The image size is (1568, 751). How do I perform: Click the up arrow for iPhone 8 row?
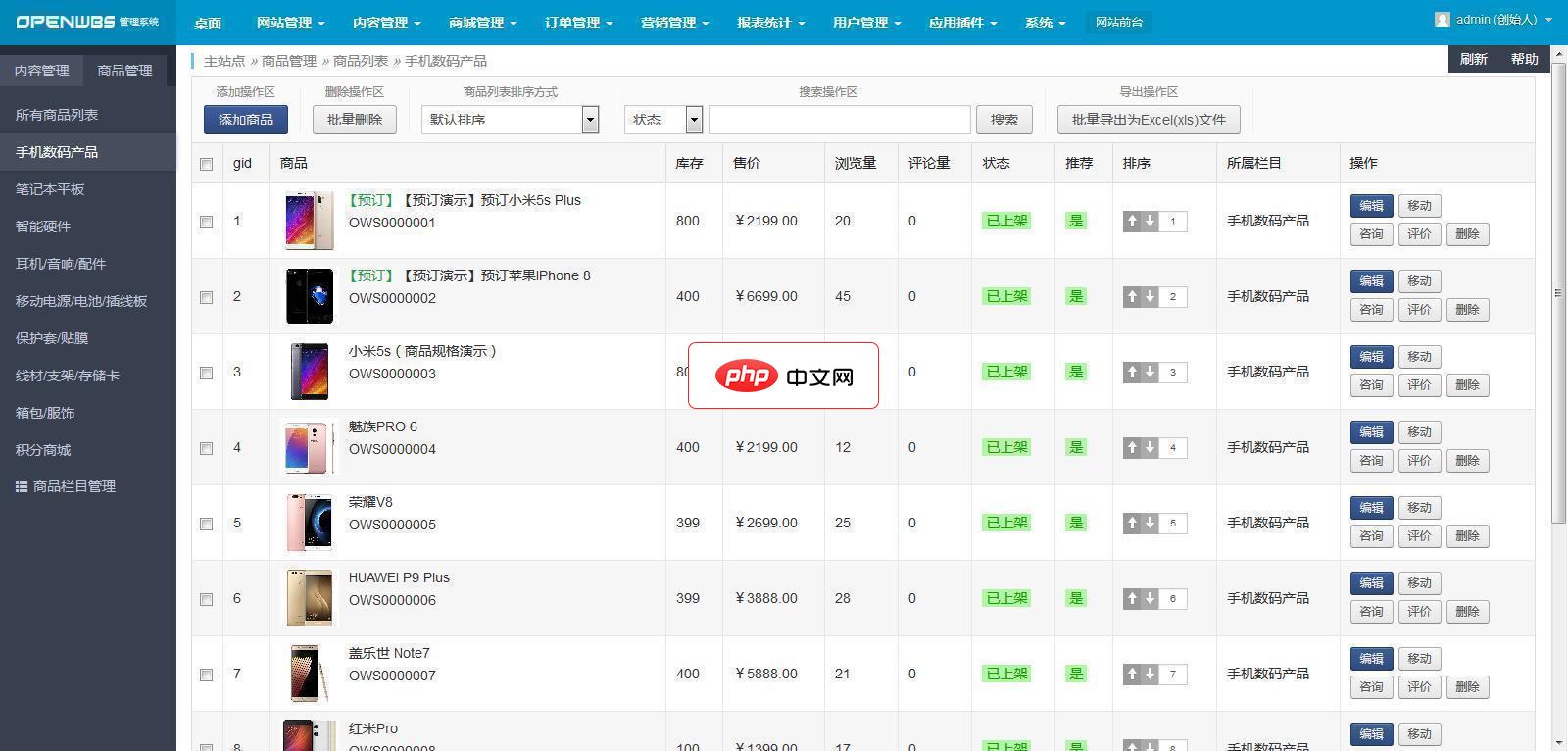1132,297
